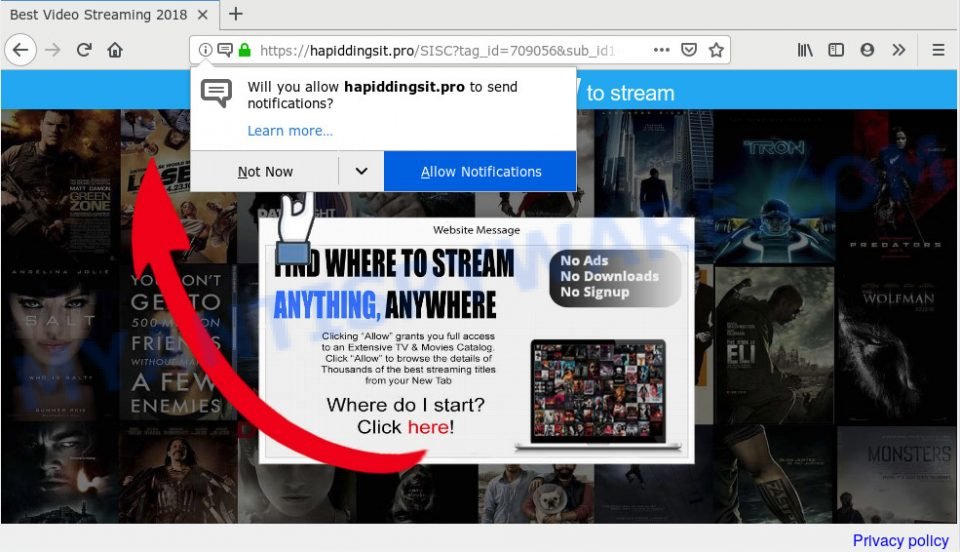Click the 'Website Message' title text
The width and height of the screenshot is (960, 552).
click(x=476, y=230)
